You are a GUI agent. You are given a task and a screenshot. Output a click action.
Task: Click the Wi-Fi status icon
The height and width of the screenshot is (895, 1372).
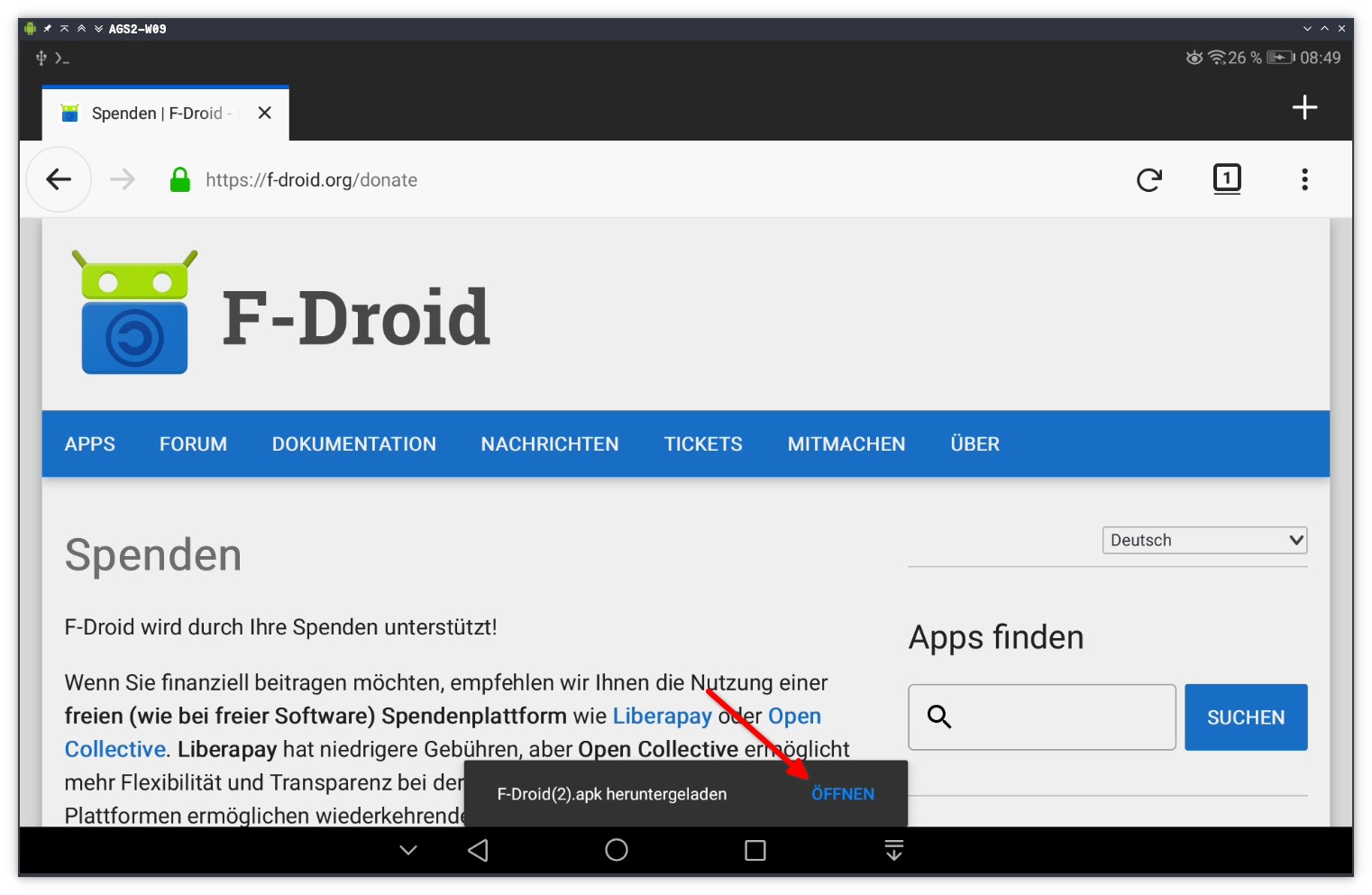(1217, 58)
